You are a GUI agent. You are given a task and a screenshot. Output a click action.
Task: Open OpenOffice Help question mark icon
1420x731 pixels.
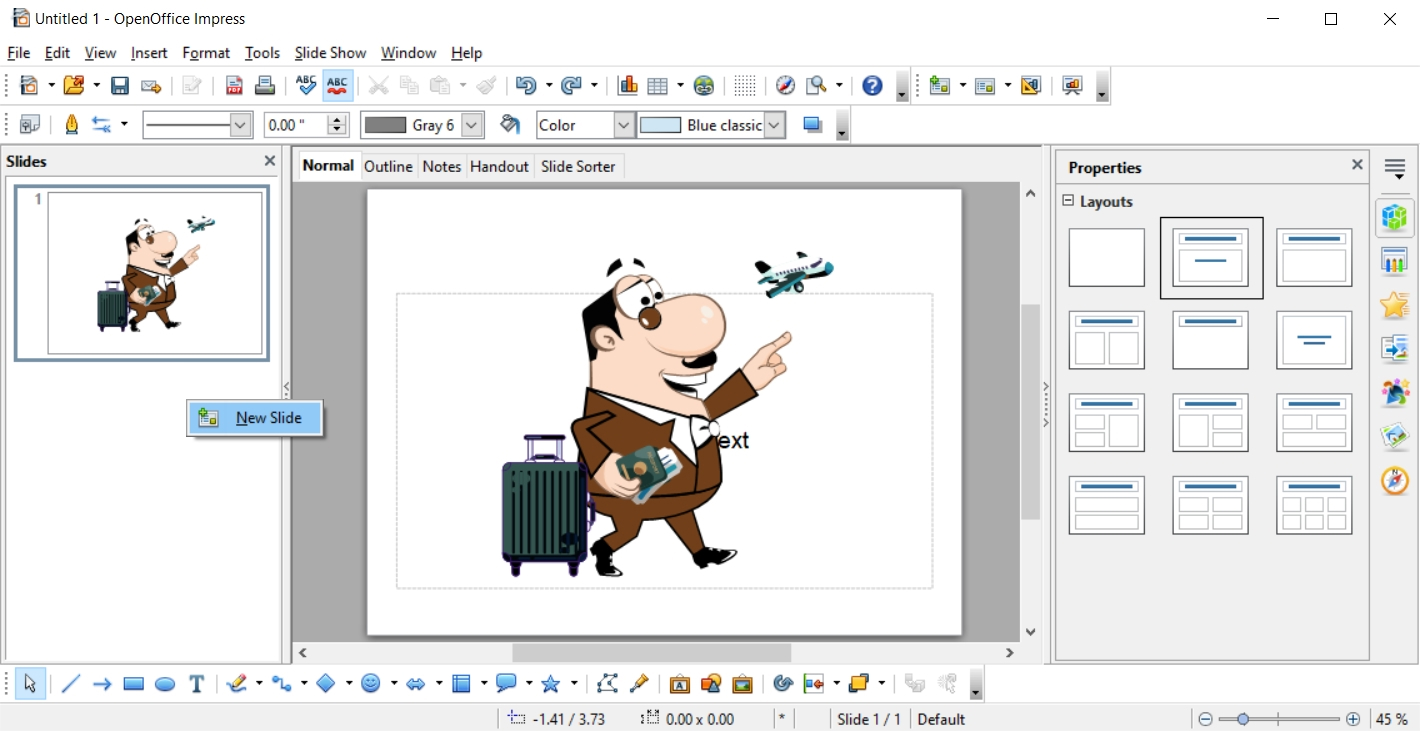point(872,86)
